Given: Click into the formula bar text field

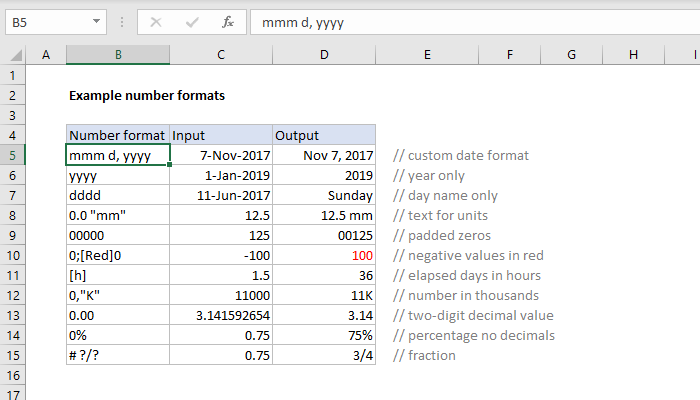Looking at the screenshot, I should [x=475, y=22].
